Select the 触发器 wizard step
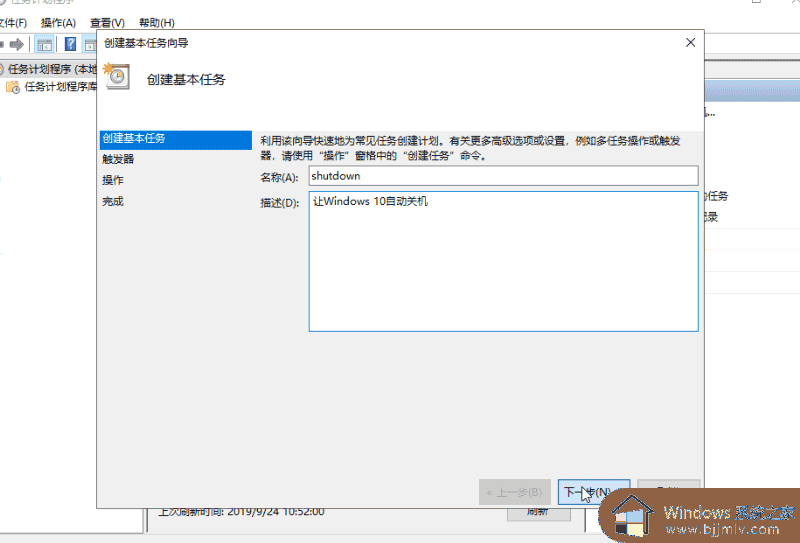The image size is (800, 543). tap(118, 159)
